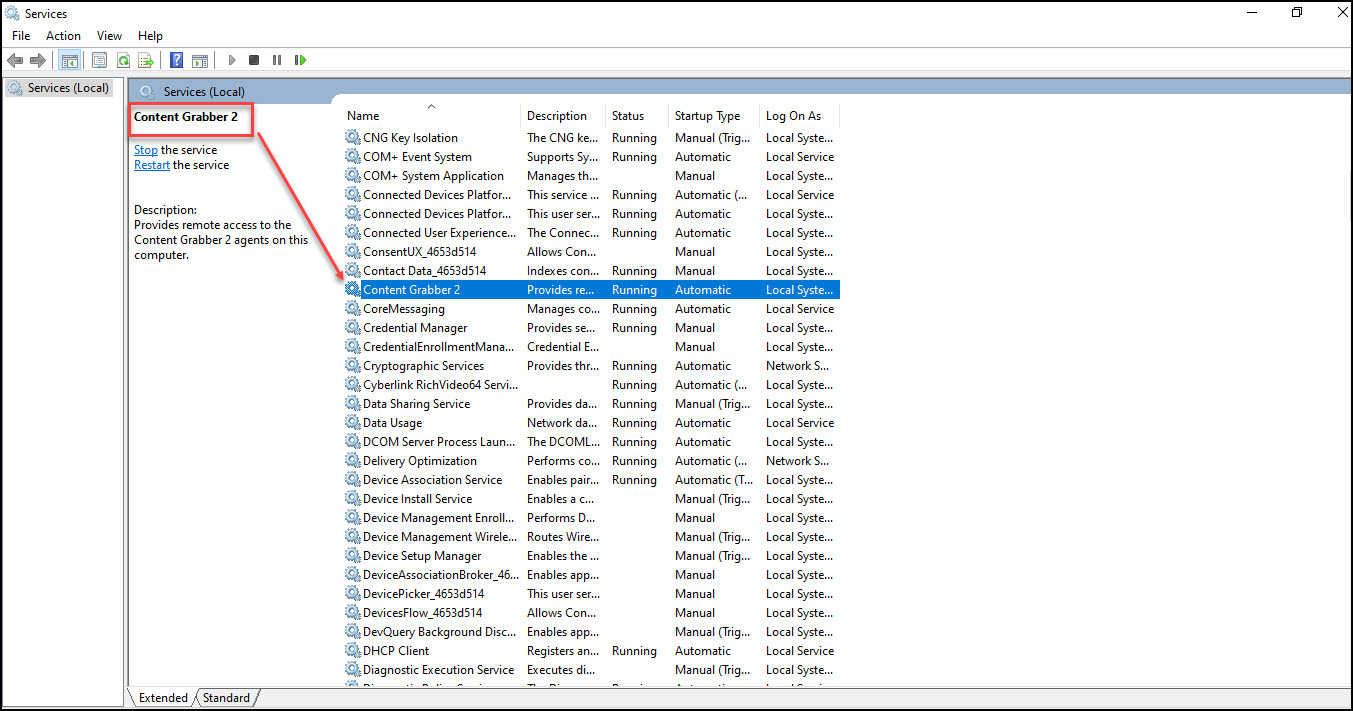Click the Refresh toolbar icon
This screenshot has width=1353, height=711.
tap(123, 60)
